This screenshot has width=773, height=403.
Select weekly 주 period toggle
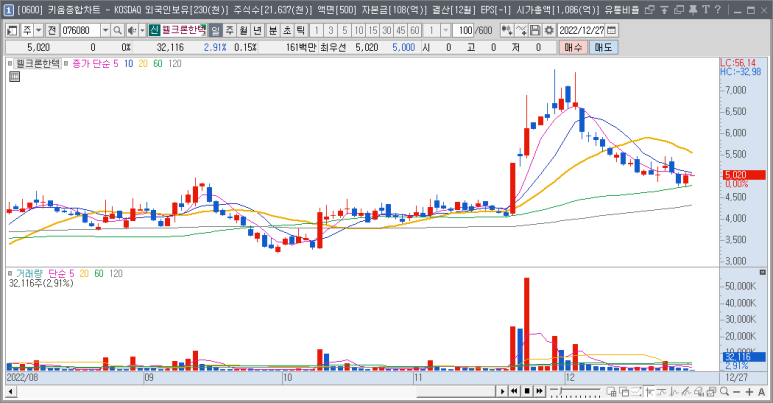pos(230,31)
